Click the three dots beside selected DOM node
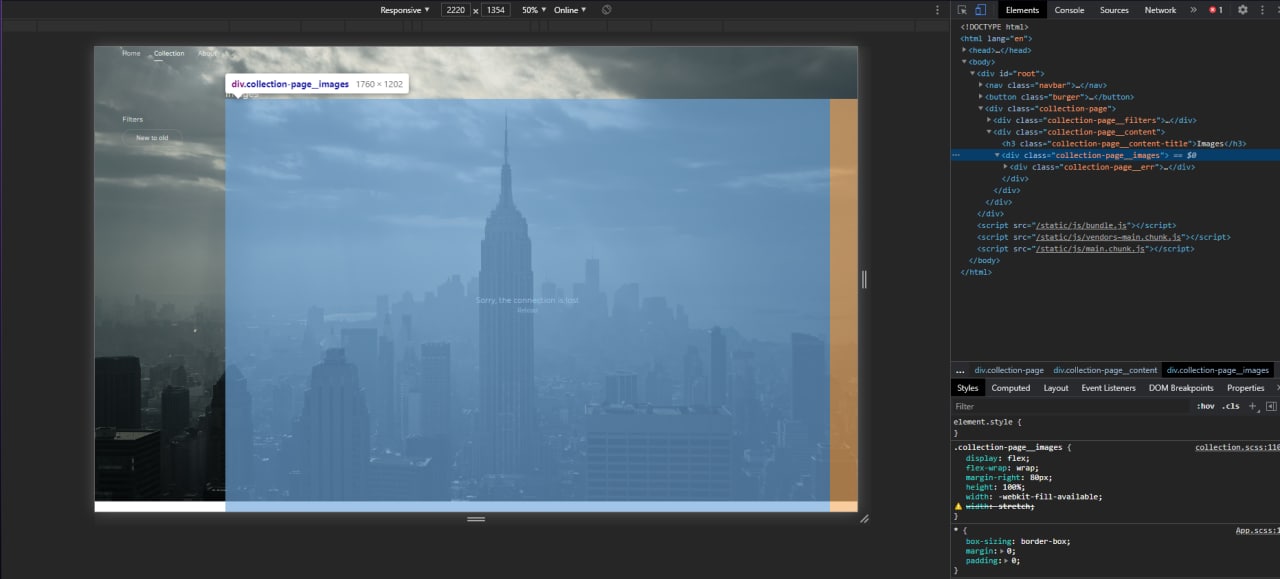1280x579 pixels. coord(957,156)
